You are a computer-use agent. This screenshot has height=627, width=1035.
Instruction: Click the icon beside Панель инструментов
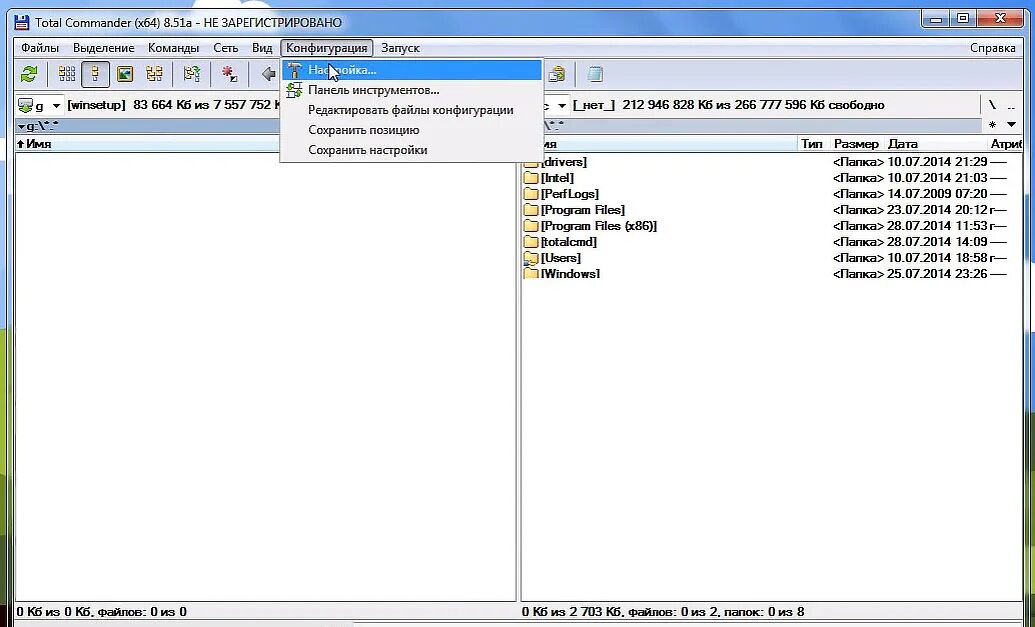294,90
